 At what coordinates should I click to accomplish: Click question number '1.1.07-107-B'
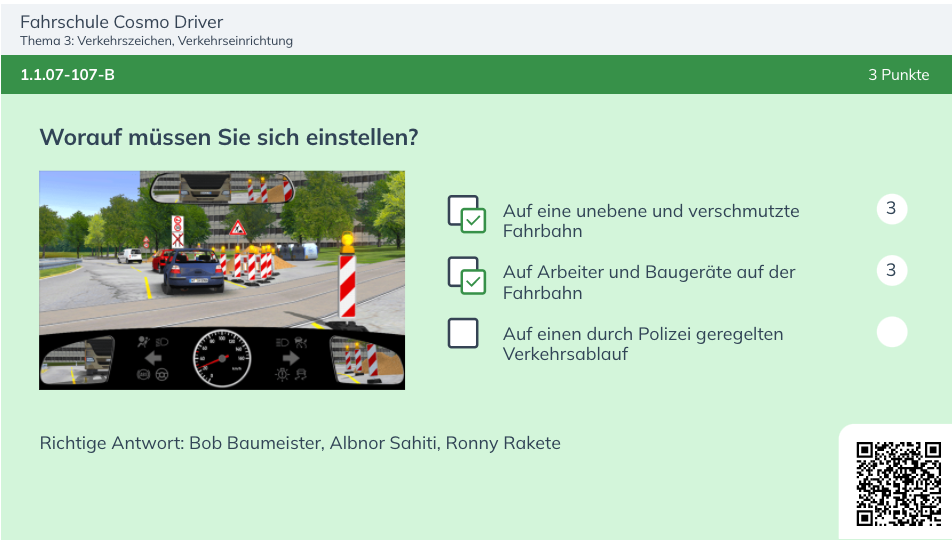point(67,75)
